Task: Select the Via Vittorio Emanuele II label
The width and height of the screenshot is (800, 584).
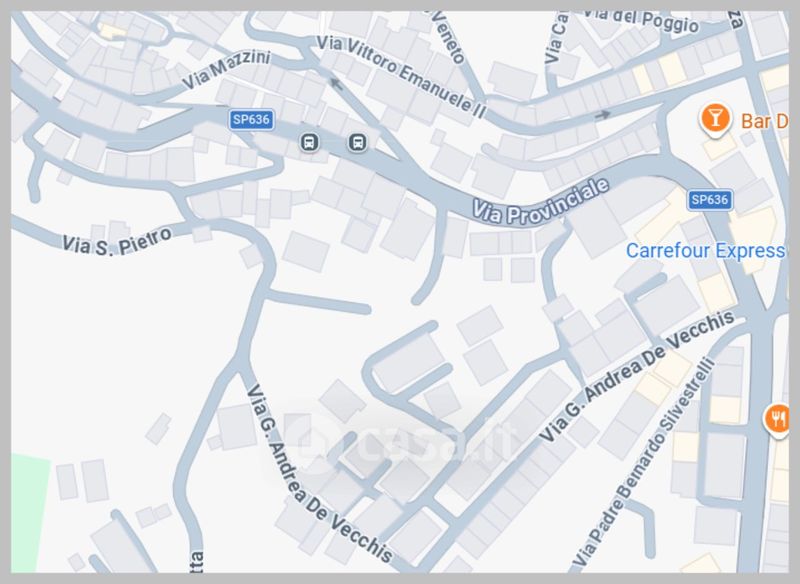Action: click(401, 76)
